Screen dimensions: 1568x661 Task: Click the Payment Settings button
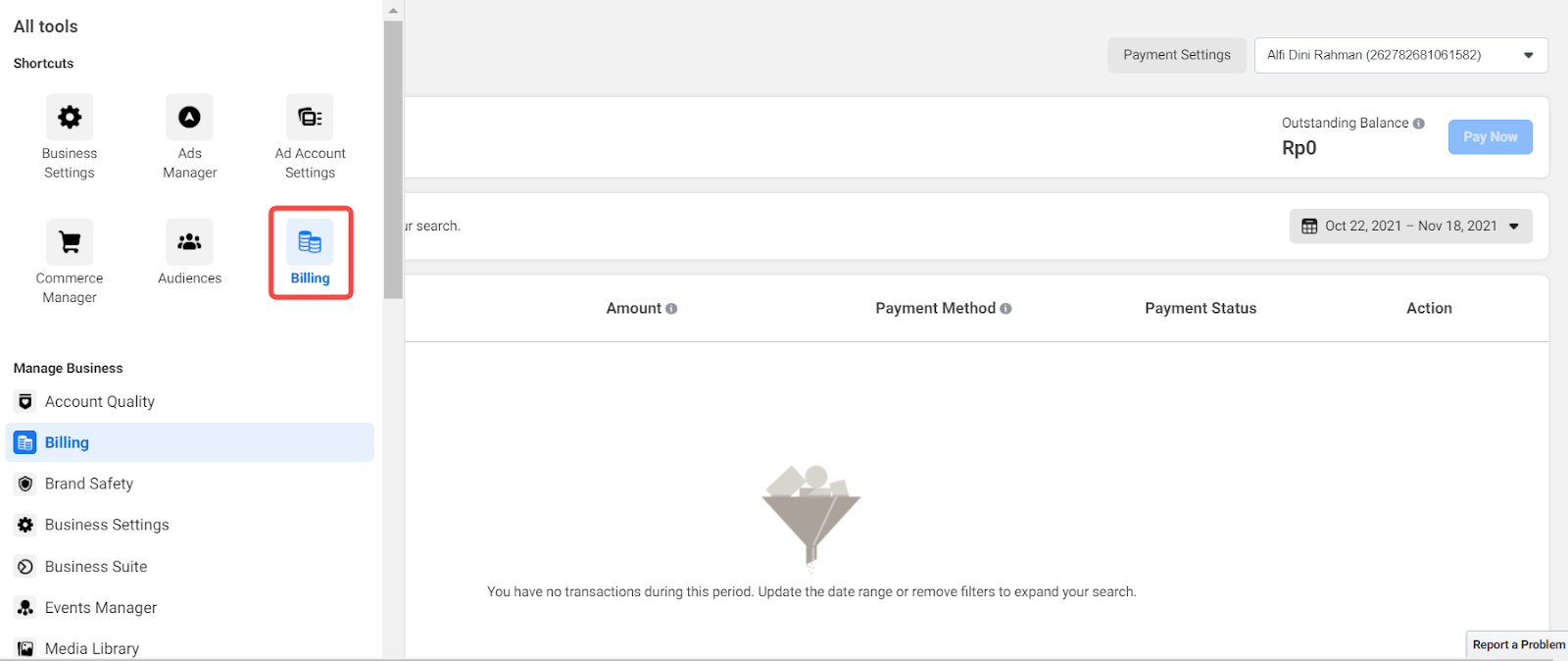[1177, 55]
